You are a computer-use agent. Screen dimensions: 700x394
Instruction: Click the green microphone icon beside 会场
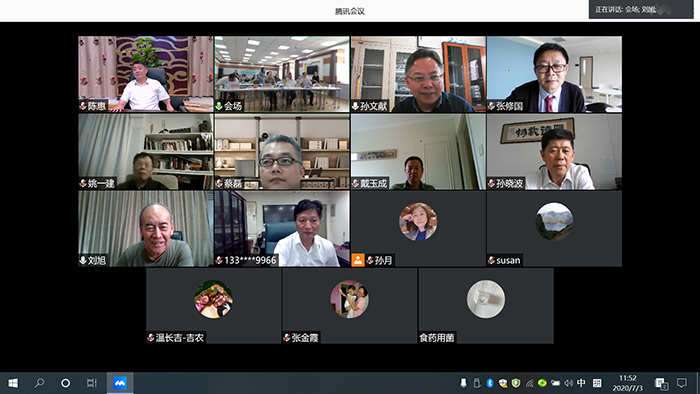[219, 106]
